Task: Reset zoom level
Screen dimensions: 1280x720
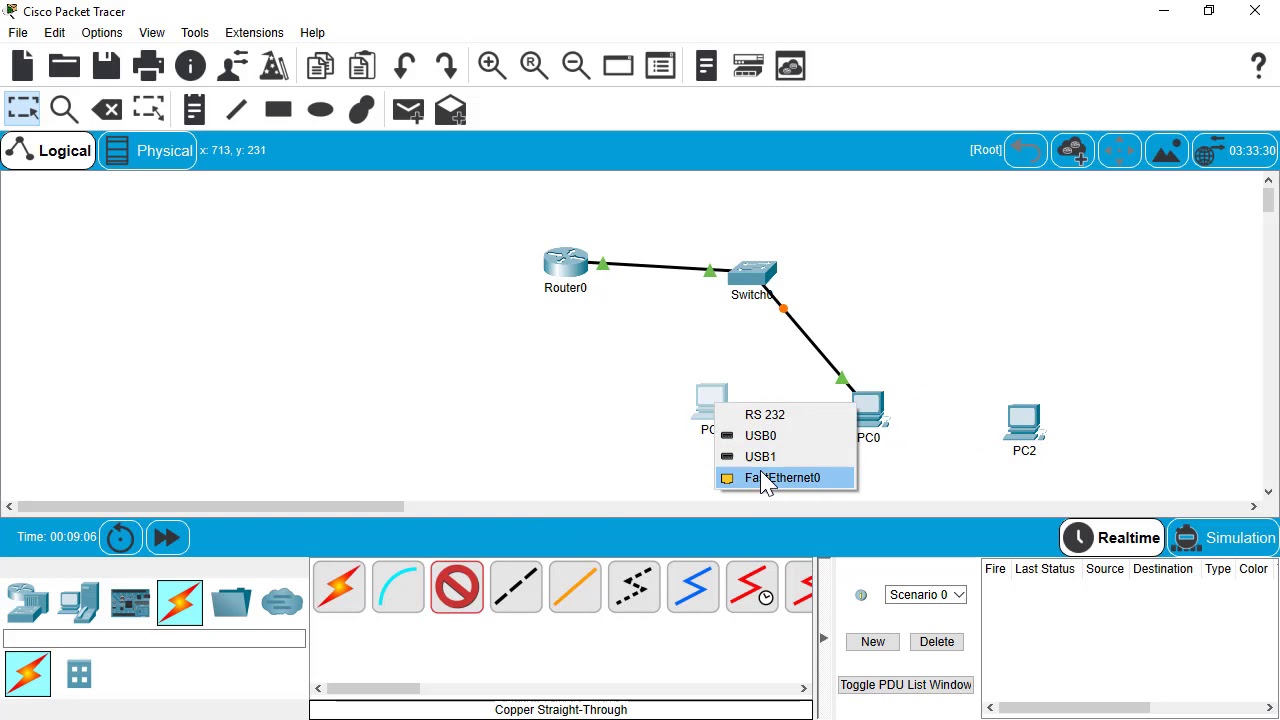Action: [534, 66]
